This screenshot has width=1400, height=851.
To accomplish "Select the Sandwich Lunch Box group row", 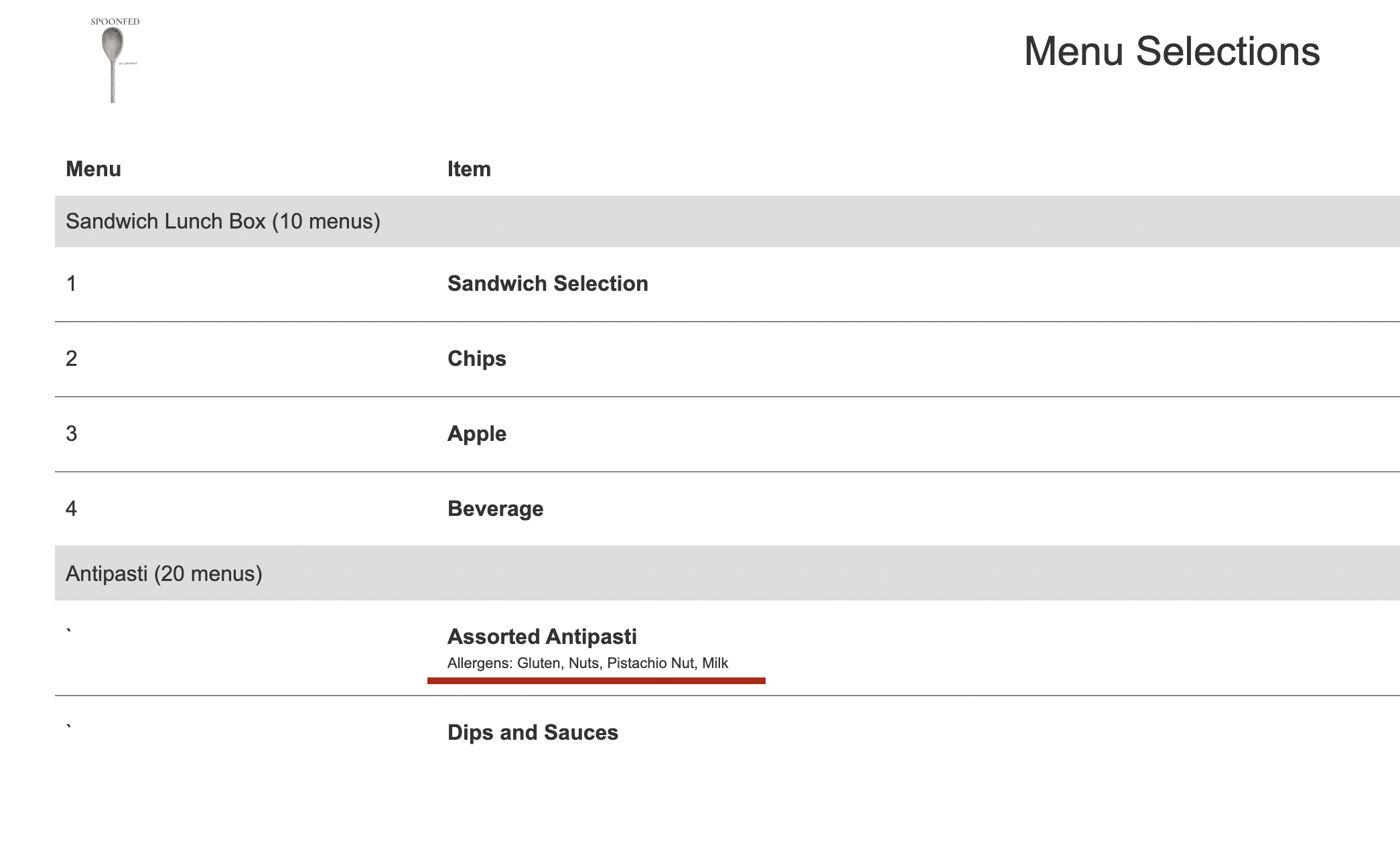I will click(x=727, y=221).
